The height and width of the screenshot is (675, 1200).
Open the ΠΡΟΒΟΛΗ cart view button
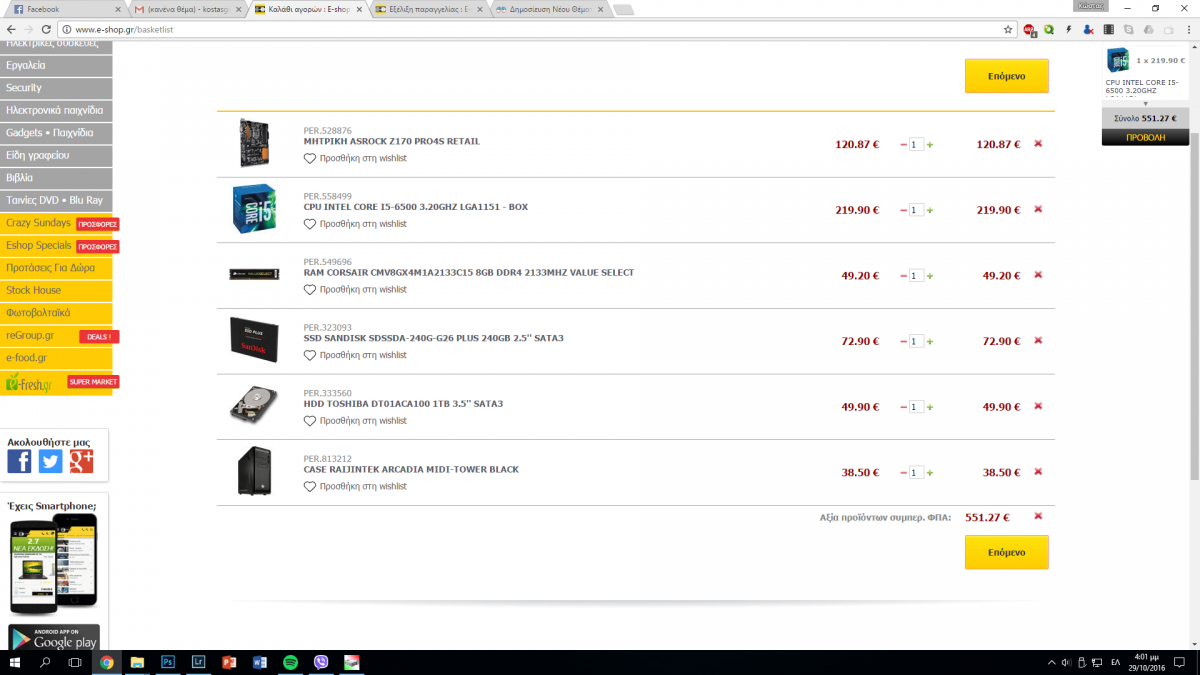1145,138
